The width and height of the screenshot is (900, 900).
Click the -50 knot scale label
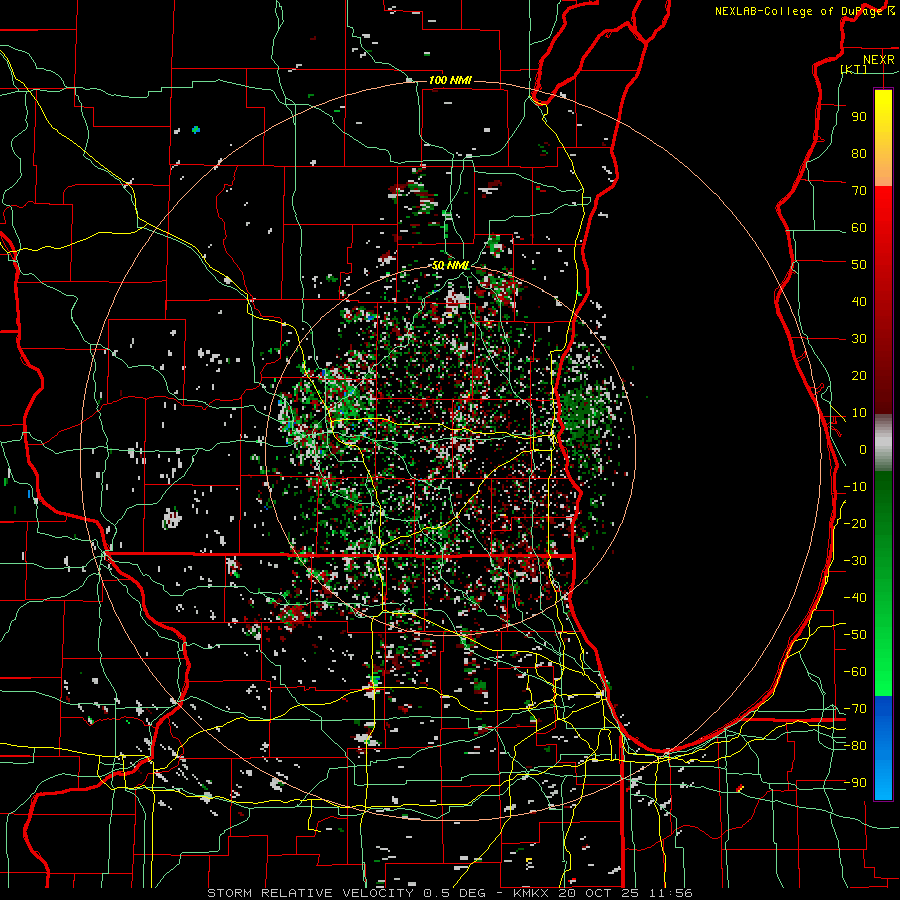(855, 635)
